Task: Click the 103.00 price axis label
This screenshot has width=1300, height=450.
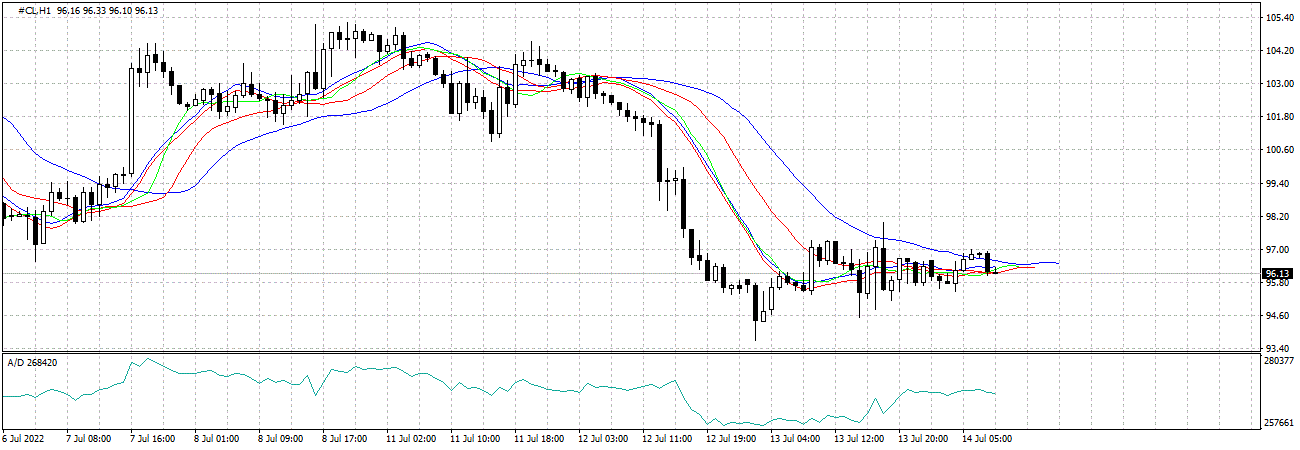Action: [x=1278, y=84]
